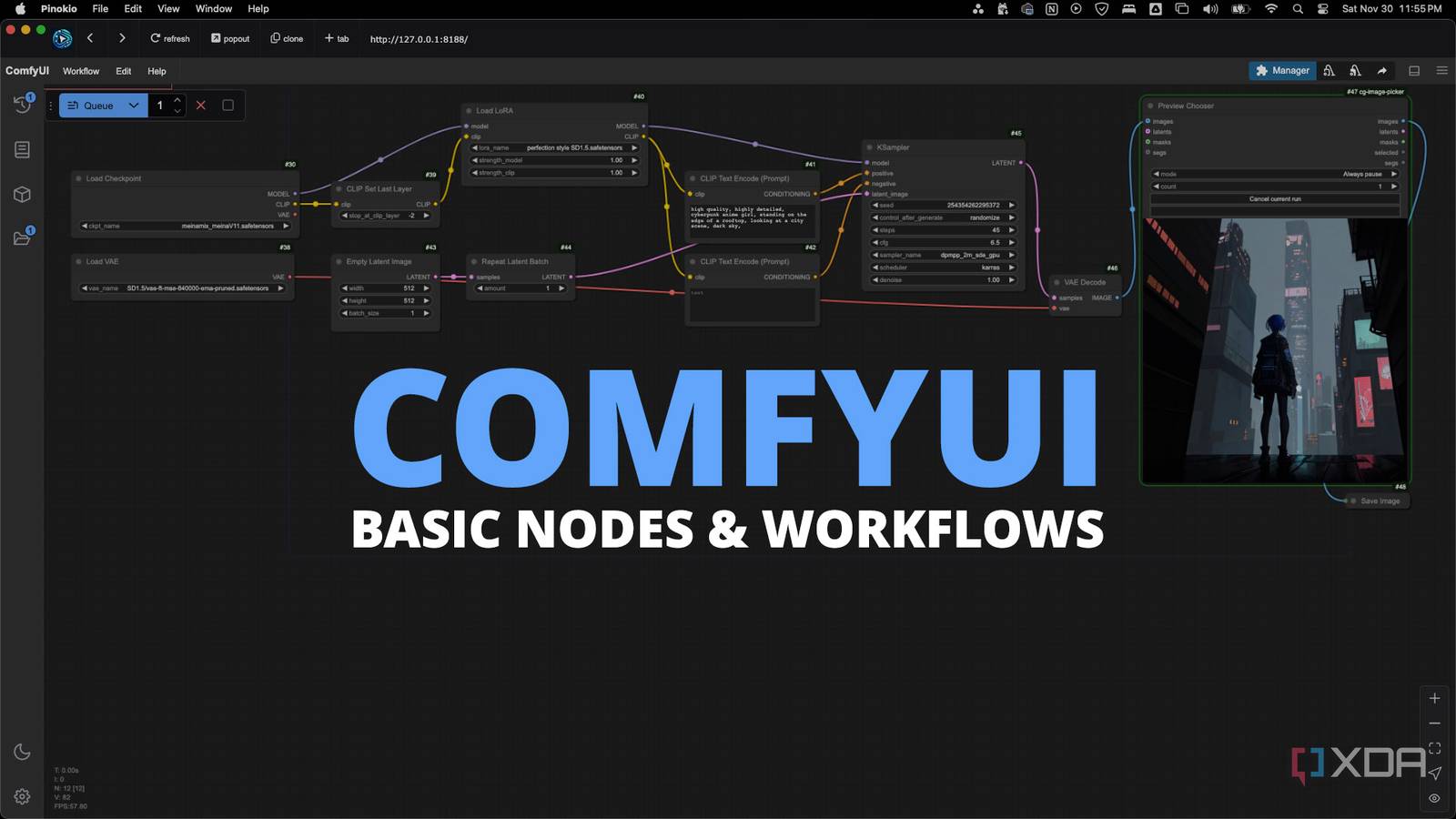Click the popout button in Pinokio toolbar

pyautogui.click(x=229, y=38)
